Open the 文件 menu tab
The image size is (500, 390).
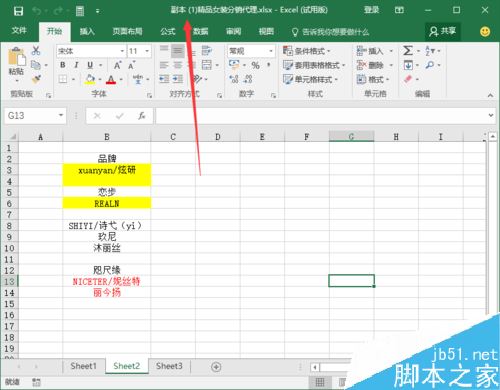[x=19, y=31]
